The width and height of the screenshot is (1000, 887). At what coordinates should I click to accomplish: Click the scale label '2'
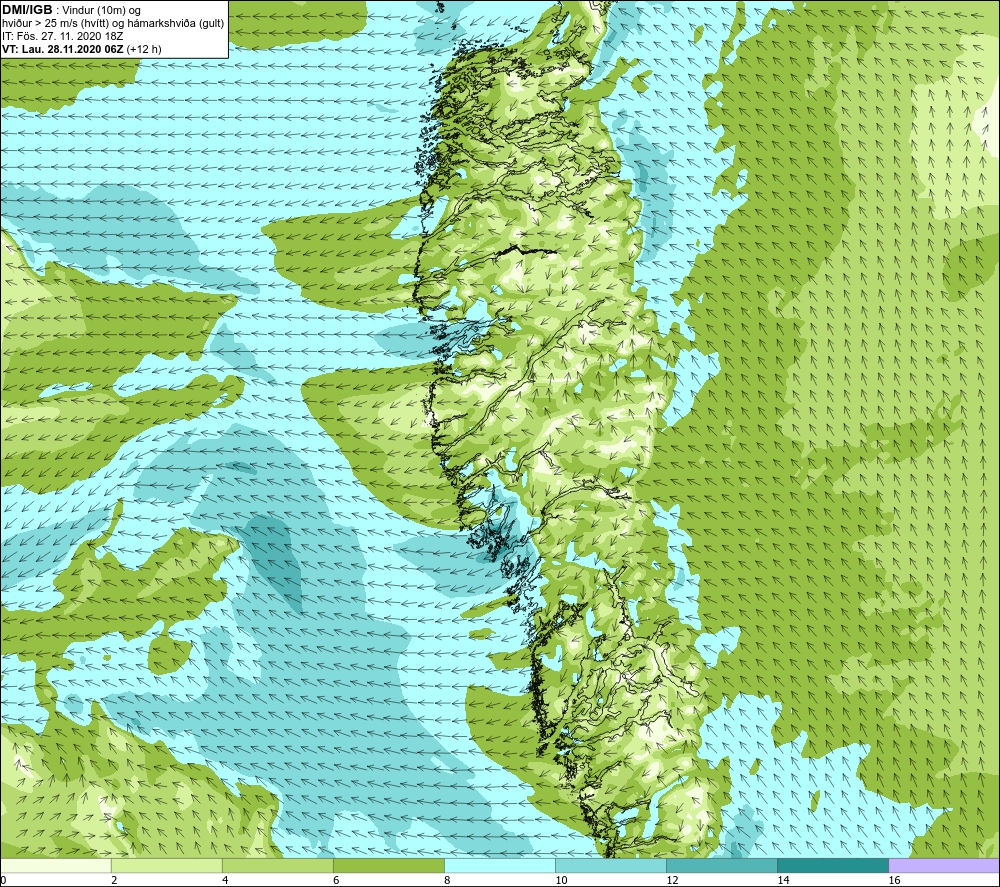click(x=114, y=881)
